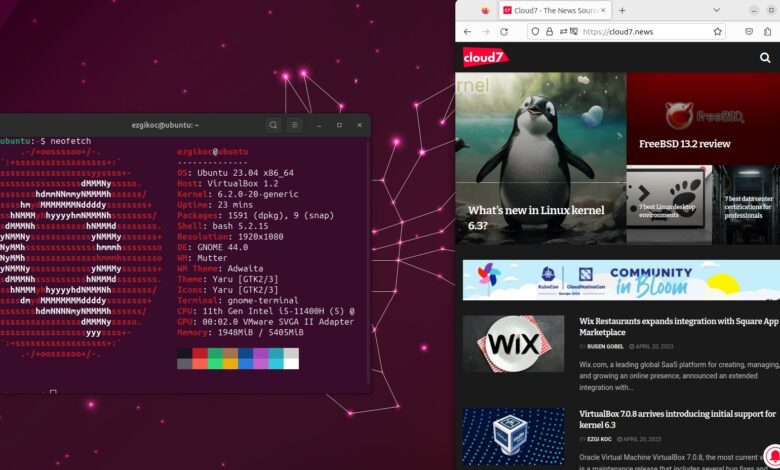This screenshot has width=780, height=470.
Task: Minimize the terminal window
Action: point(319,125)
